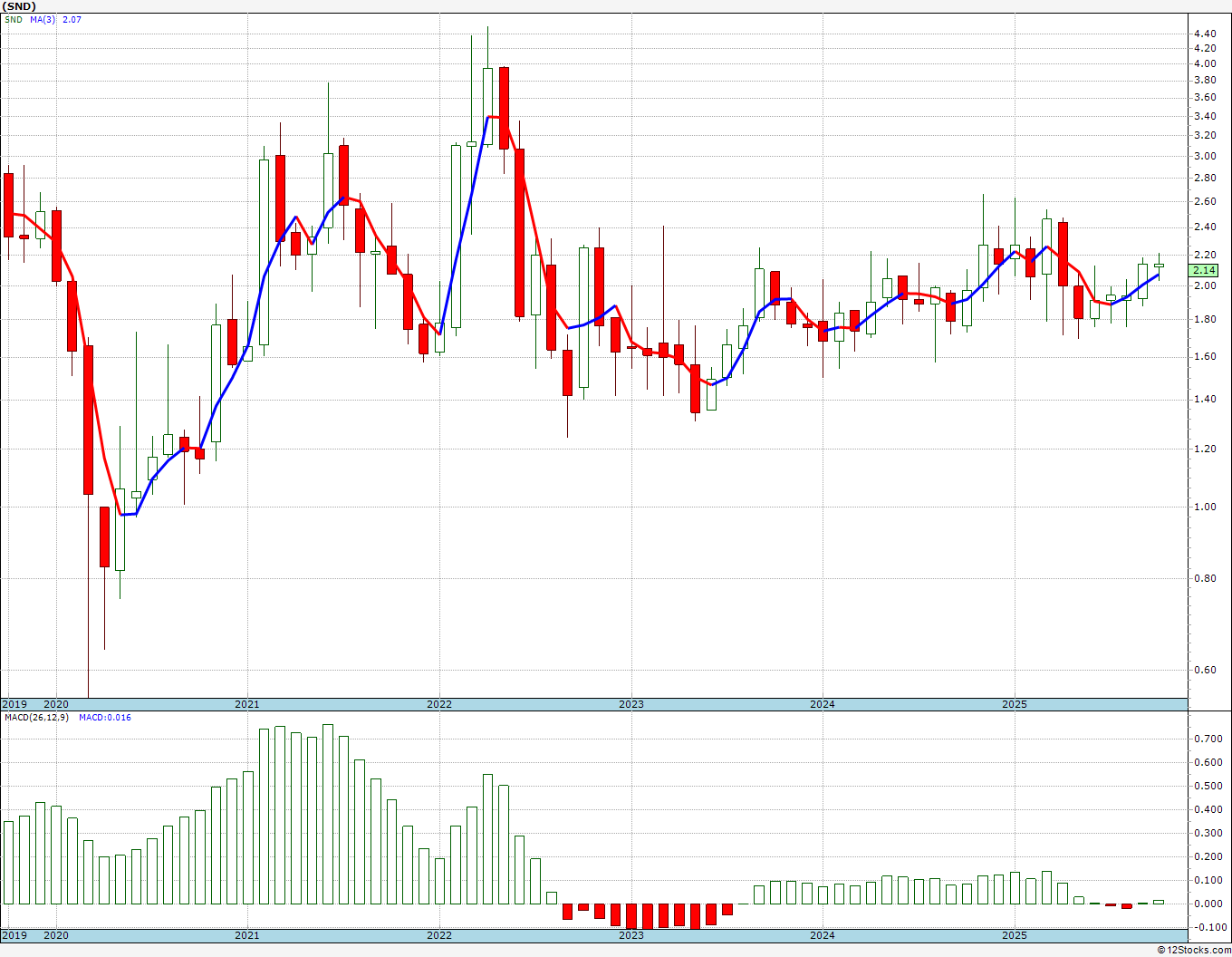
Task: Click the 0.100 MACD axis label
Action: [1208, 880]
